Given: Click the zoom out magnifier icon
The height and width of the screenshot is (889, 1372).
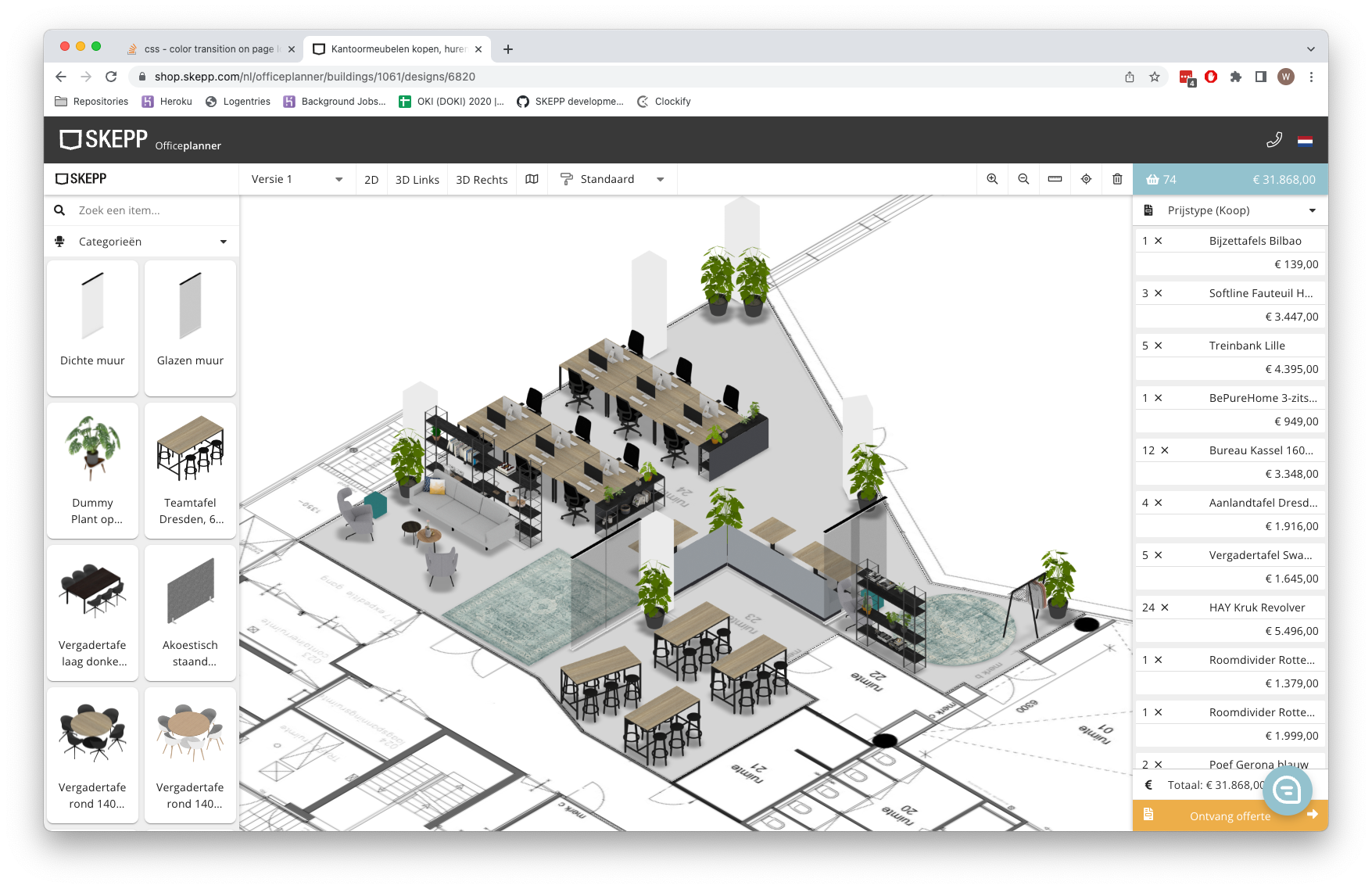Looking at the screenshot, I should 1023,179.
